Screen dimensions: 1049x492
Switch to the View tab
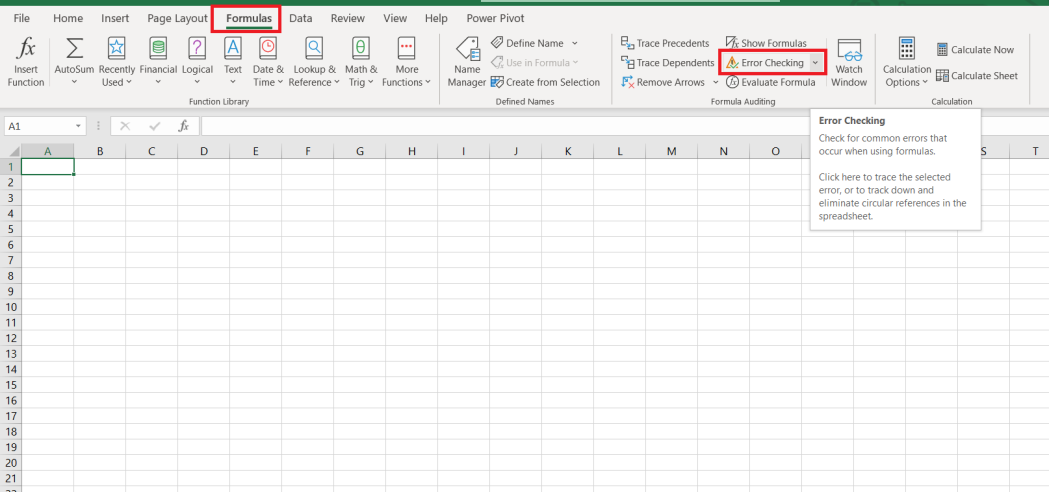[395, 18]
